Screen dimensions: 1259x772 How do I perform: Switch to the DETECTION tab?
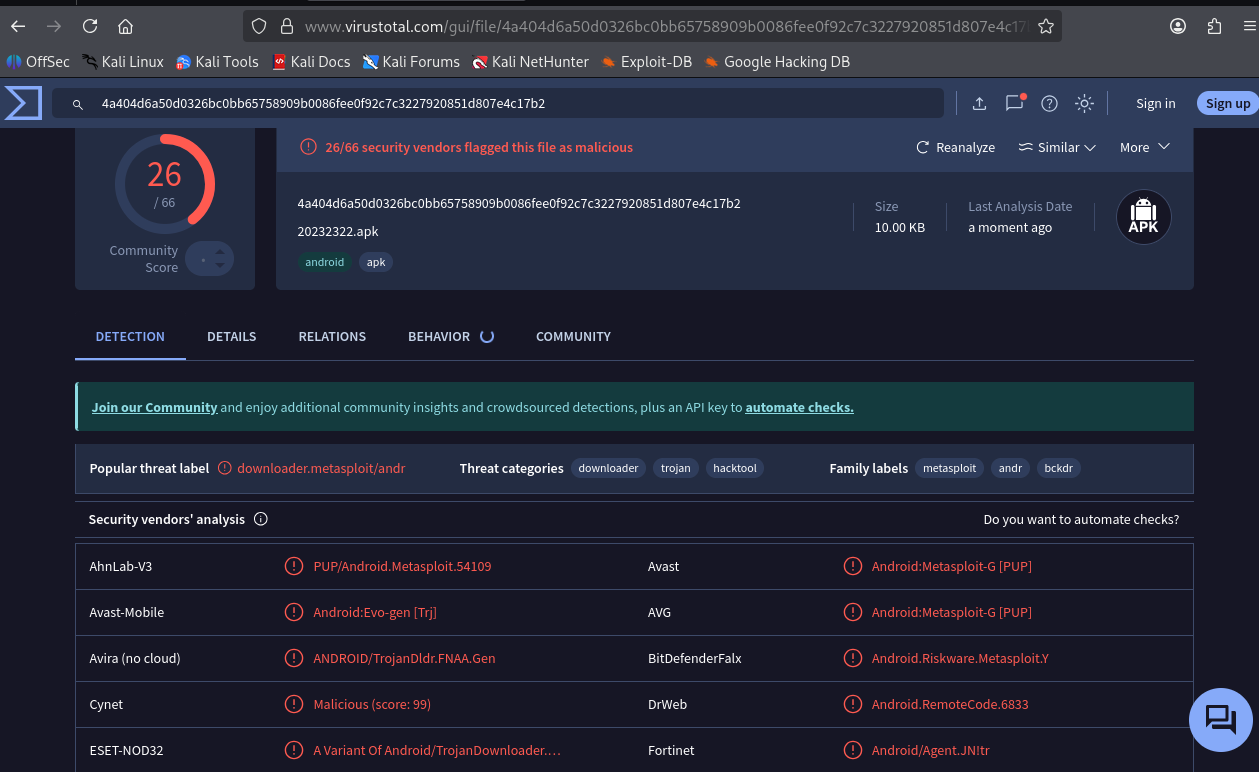(x=130, y=336)
